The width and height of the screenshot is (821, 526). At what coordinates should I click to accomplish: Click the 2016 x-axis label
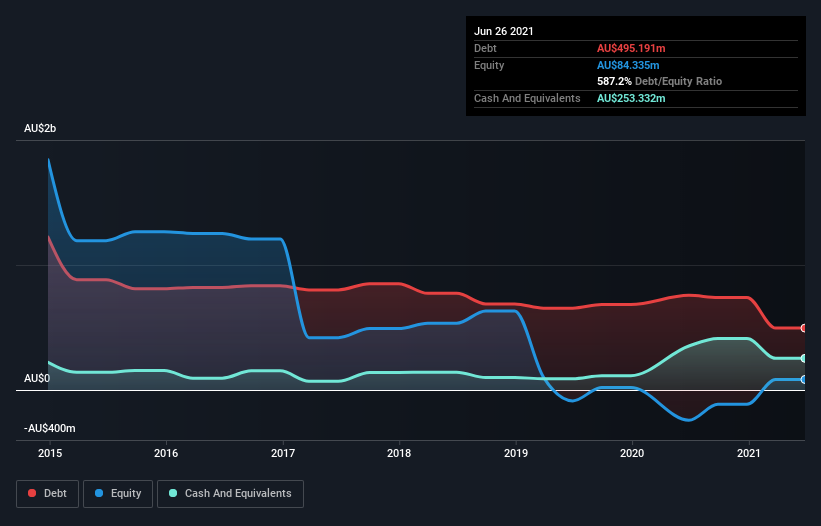pos(166,453)
